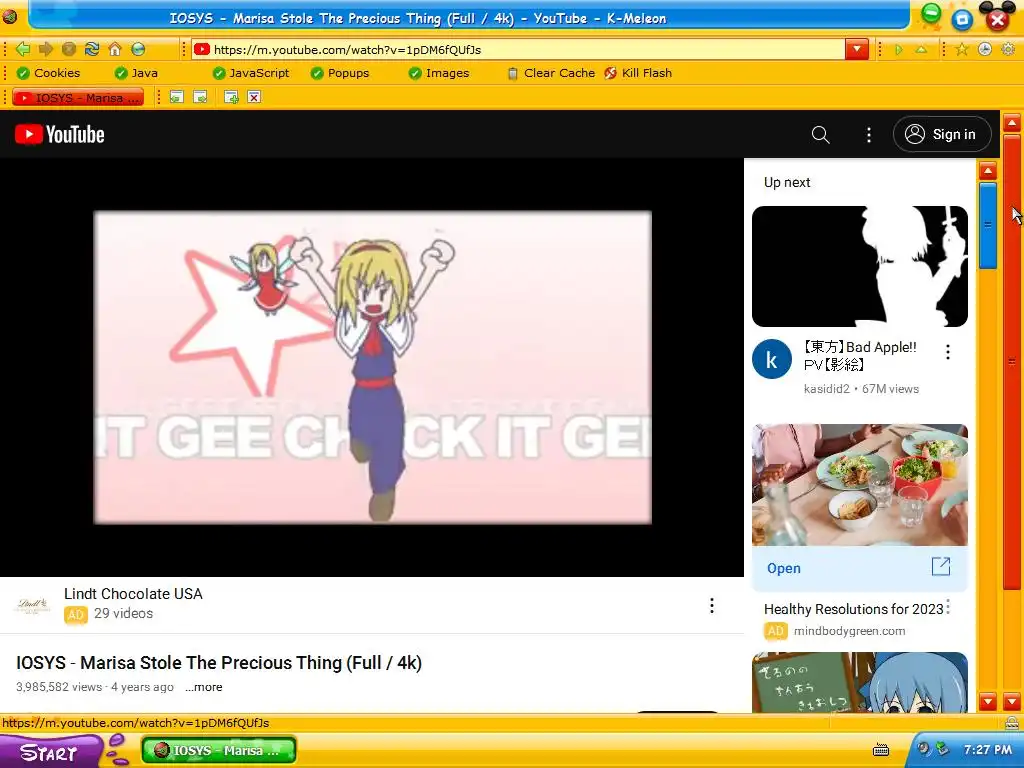Click the volume tray icon
1024x768 pixels.
(924, 749)
